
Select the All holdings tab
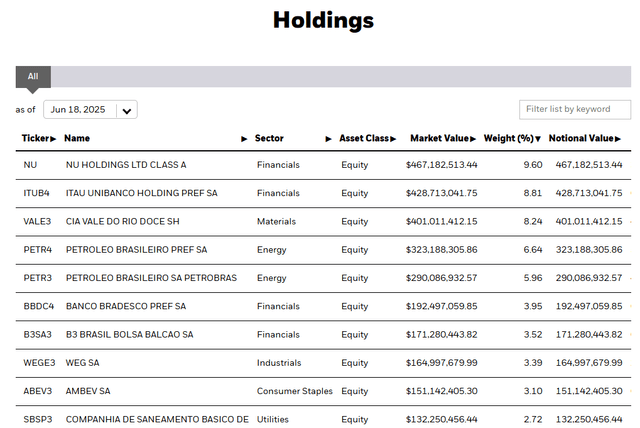point(33,77)
